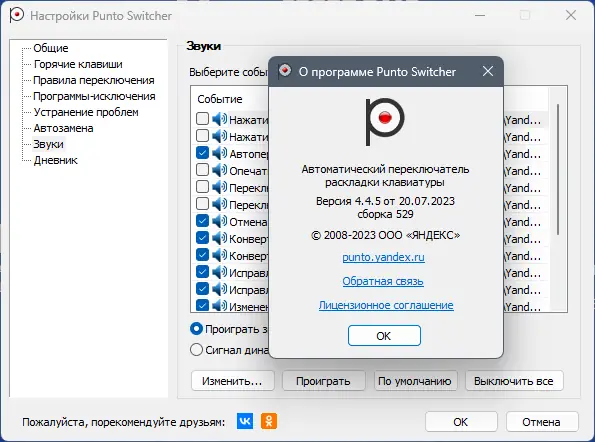Image resolution: width=595 pixels, height=442 pixels.
Task: Click the Punto Switcher logo in About dialog
Action: click(385, 121)
